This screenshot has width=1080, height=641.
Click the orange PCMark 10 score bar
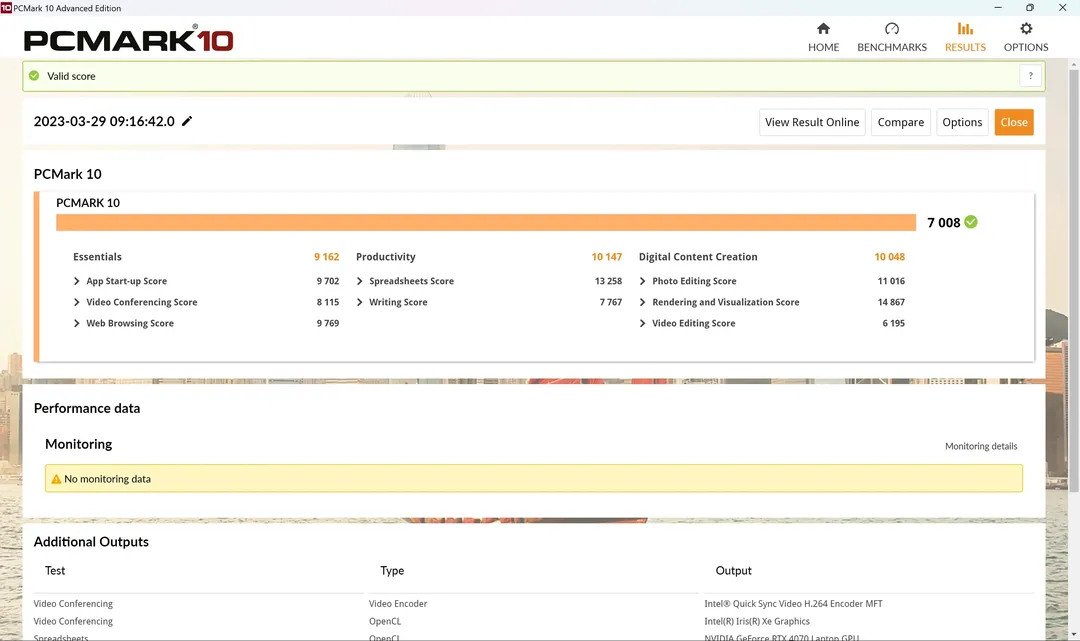coord(485,222)
